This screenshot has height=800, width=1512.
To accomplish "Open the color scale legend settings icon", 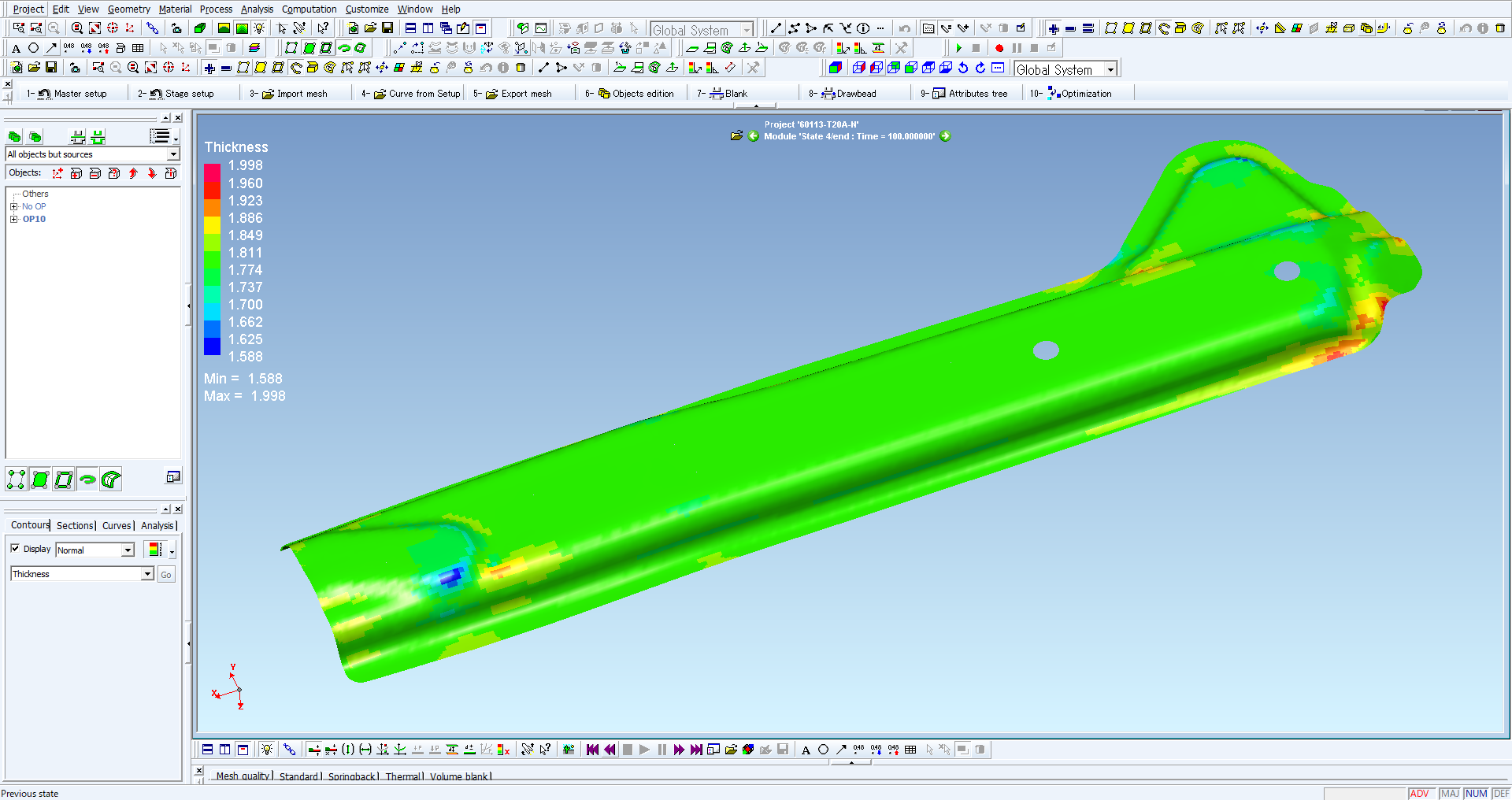I will (x=155, y=550).
